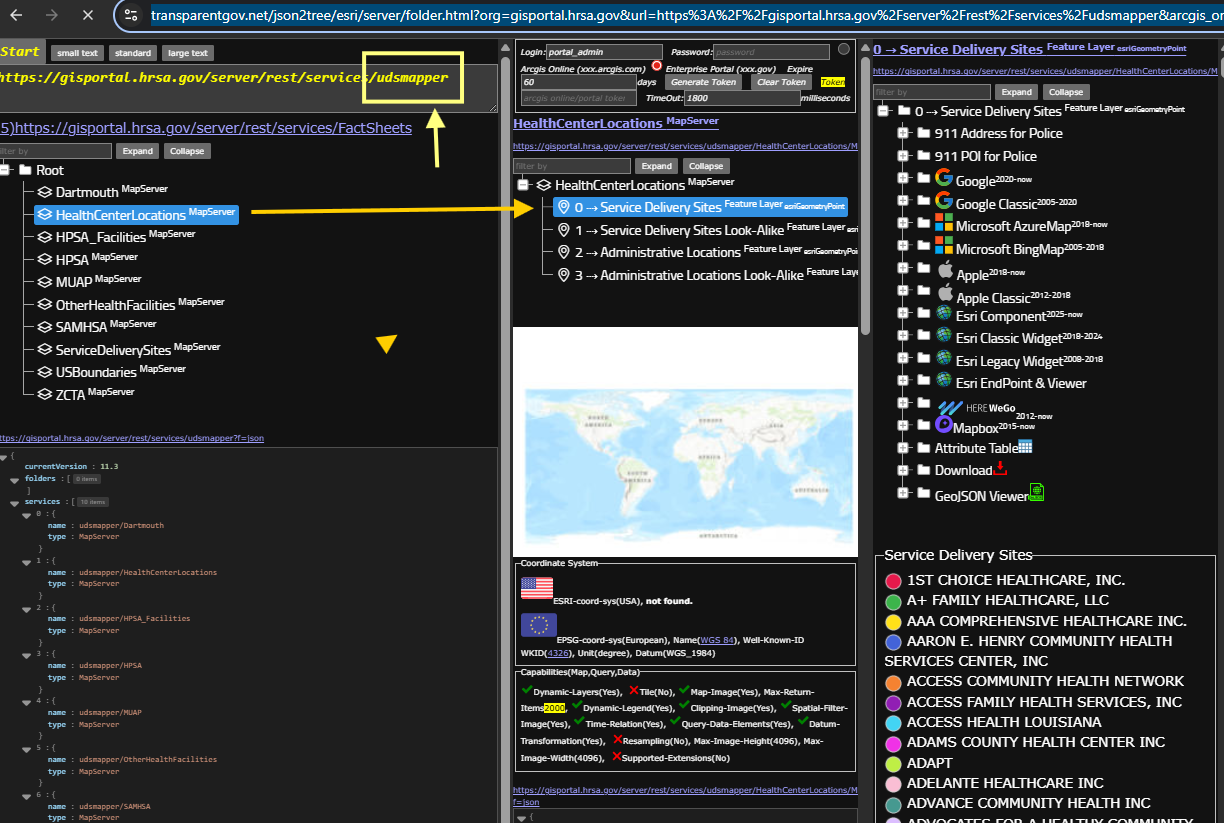1224x823 pixels.
Task: Select the Enterprise Portal radio button
Action: pyautogui.click(x=657, y=66)
